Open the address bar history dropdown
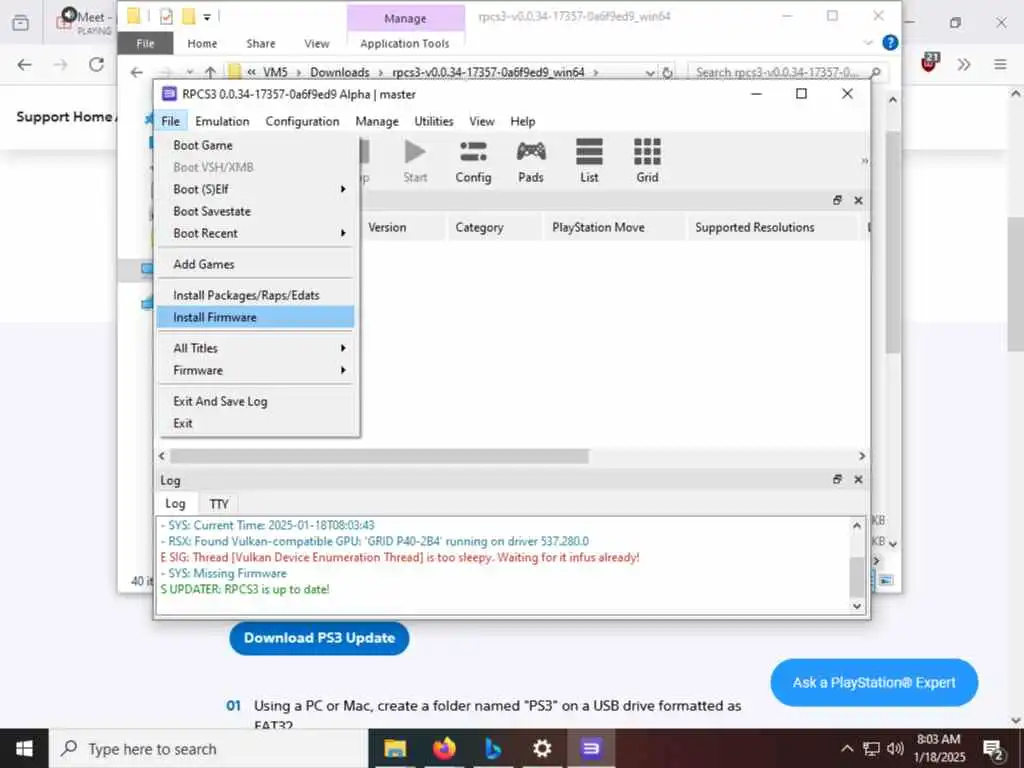Viewport: 1024px width, 768px height. click(650, 72)
